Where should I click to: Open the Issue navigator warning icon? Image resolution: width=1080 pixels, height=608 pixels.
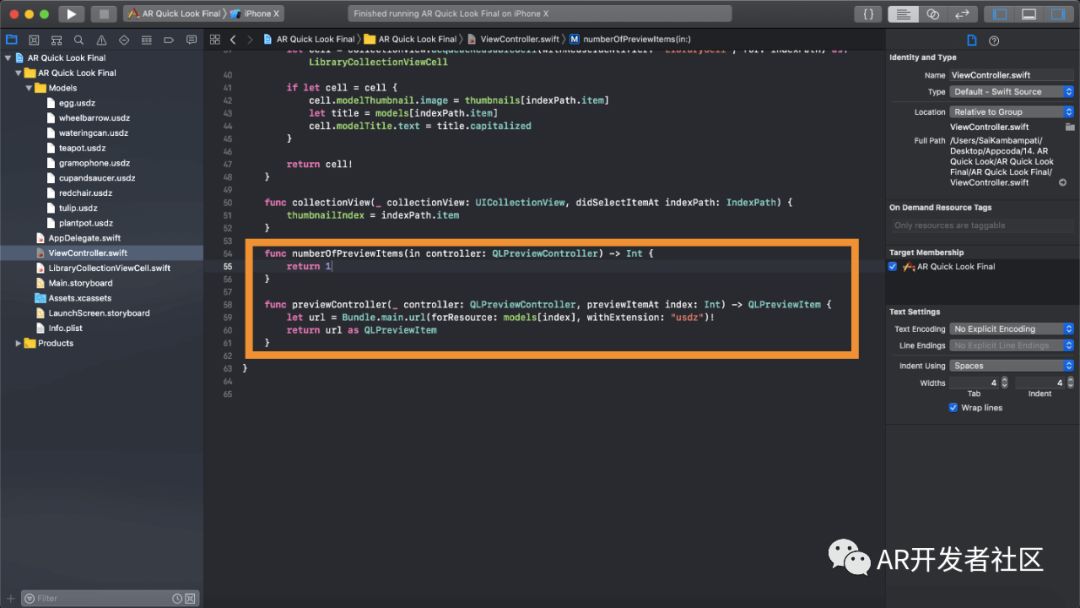click(x=101, y=39)
